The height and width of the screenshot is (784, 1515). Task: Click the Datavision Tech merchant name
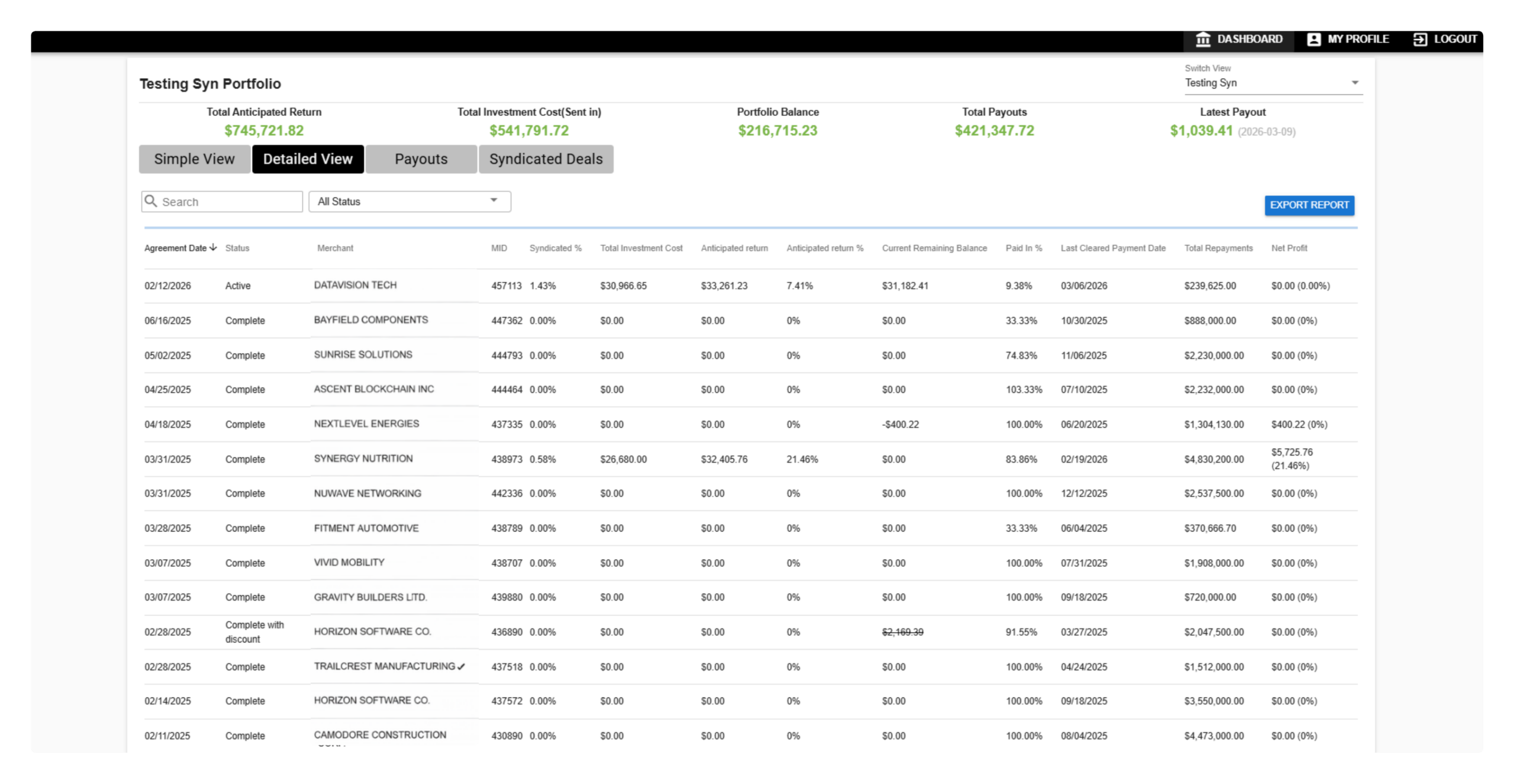click(355, 285)
